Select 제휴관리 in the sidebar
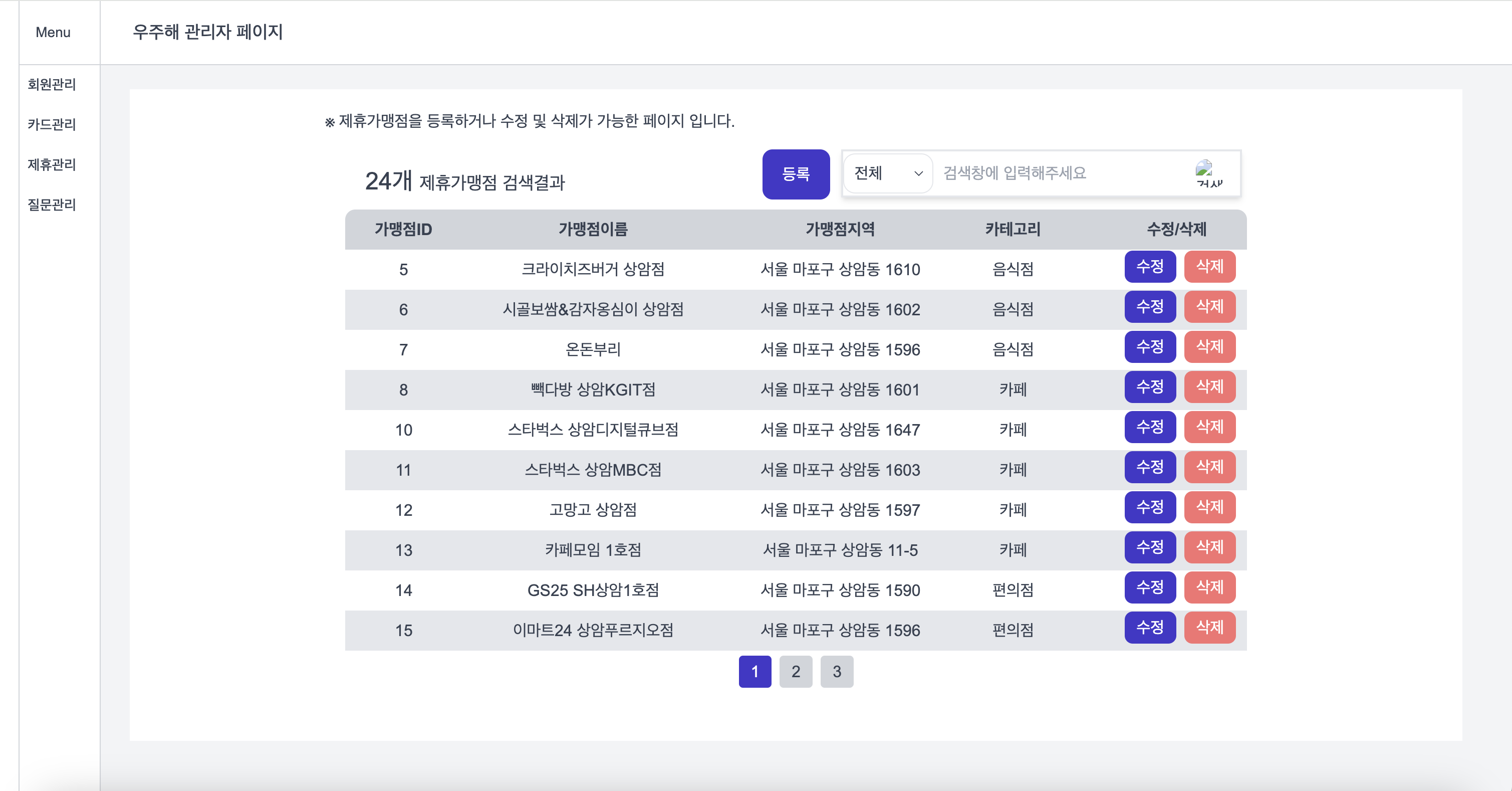 (x=52, y=164)
